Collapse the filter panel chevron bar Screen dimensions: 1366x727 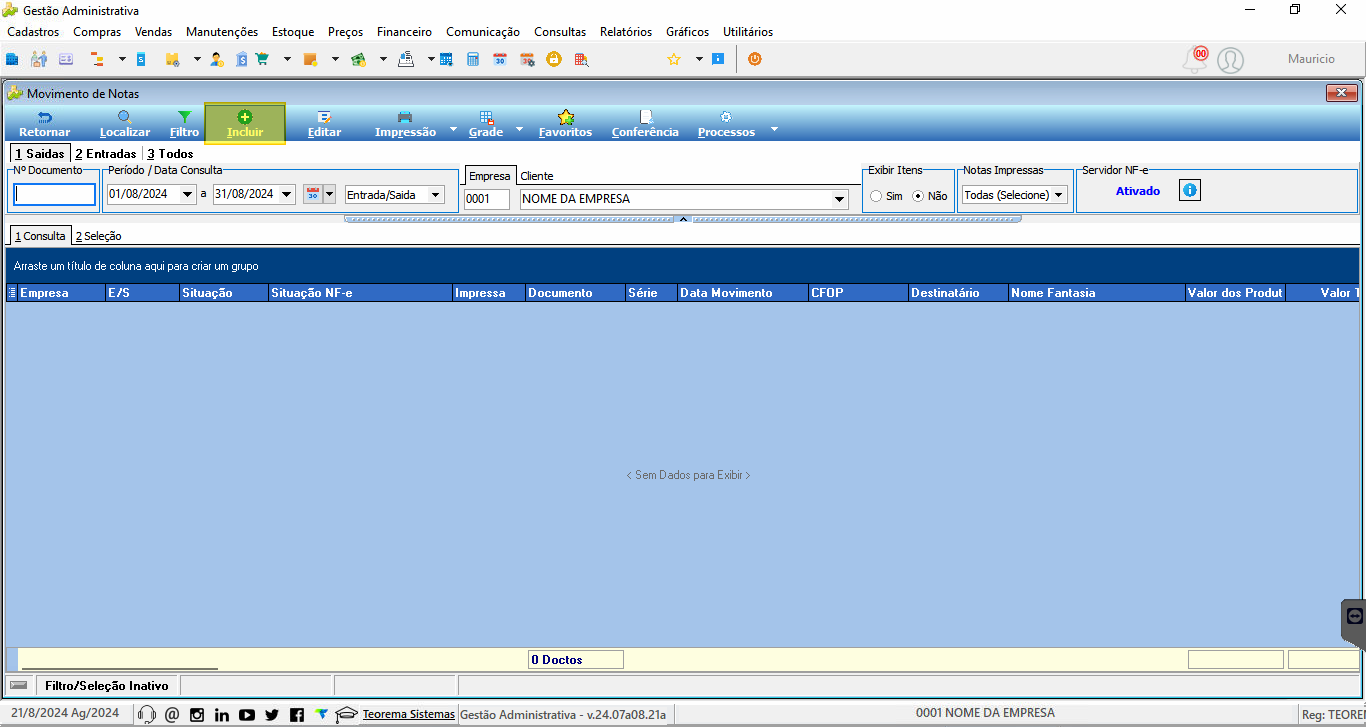[684, 218]
